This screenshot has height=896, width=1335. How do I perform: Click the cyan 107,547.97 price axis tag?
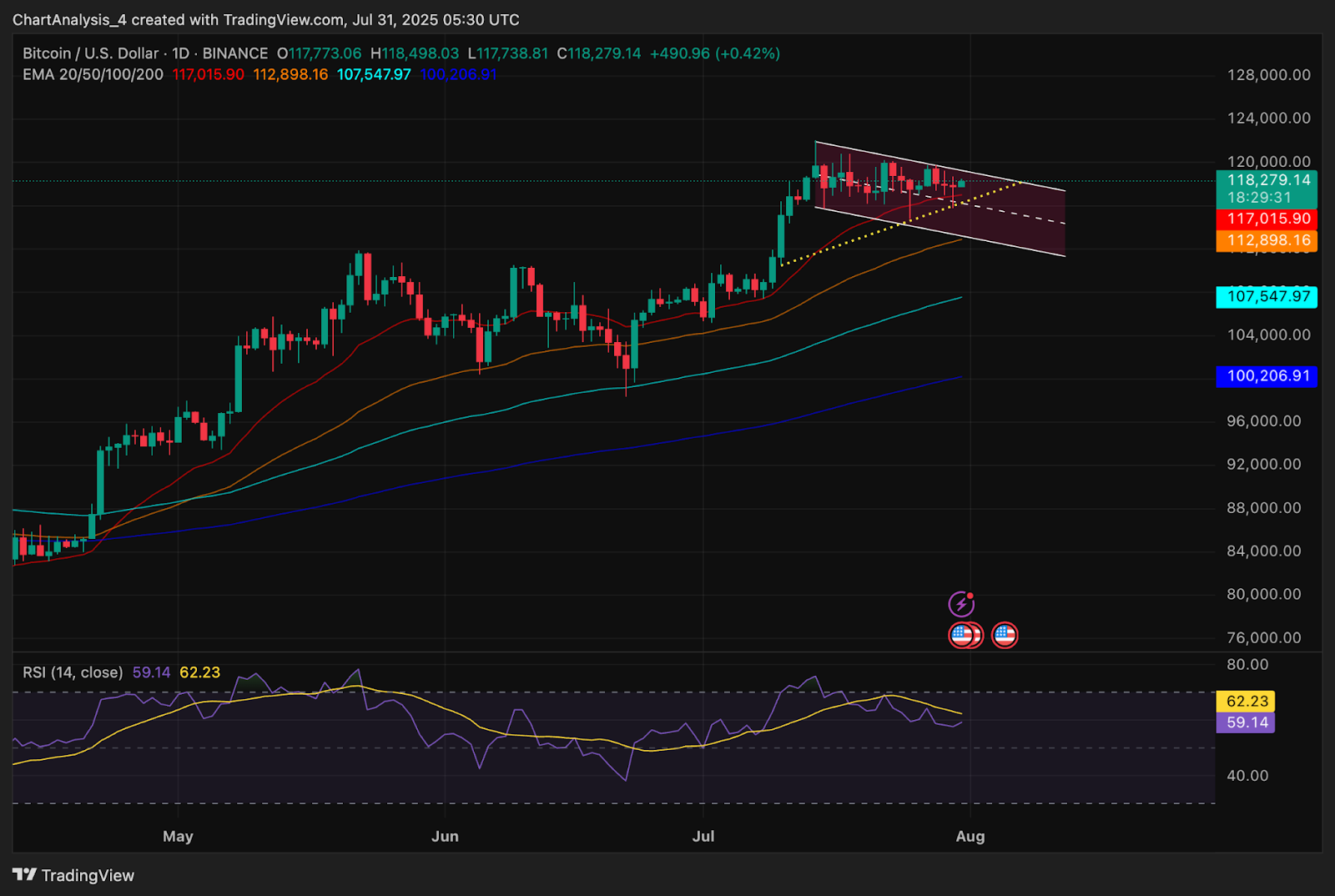pos(1267,296)
